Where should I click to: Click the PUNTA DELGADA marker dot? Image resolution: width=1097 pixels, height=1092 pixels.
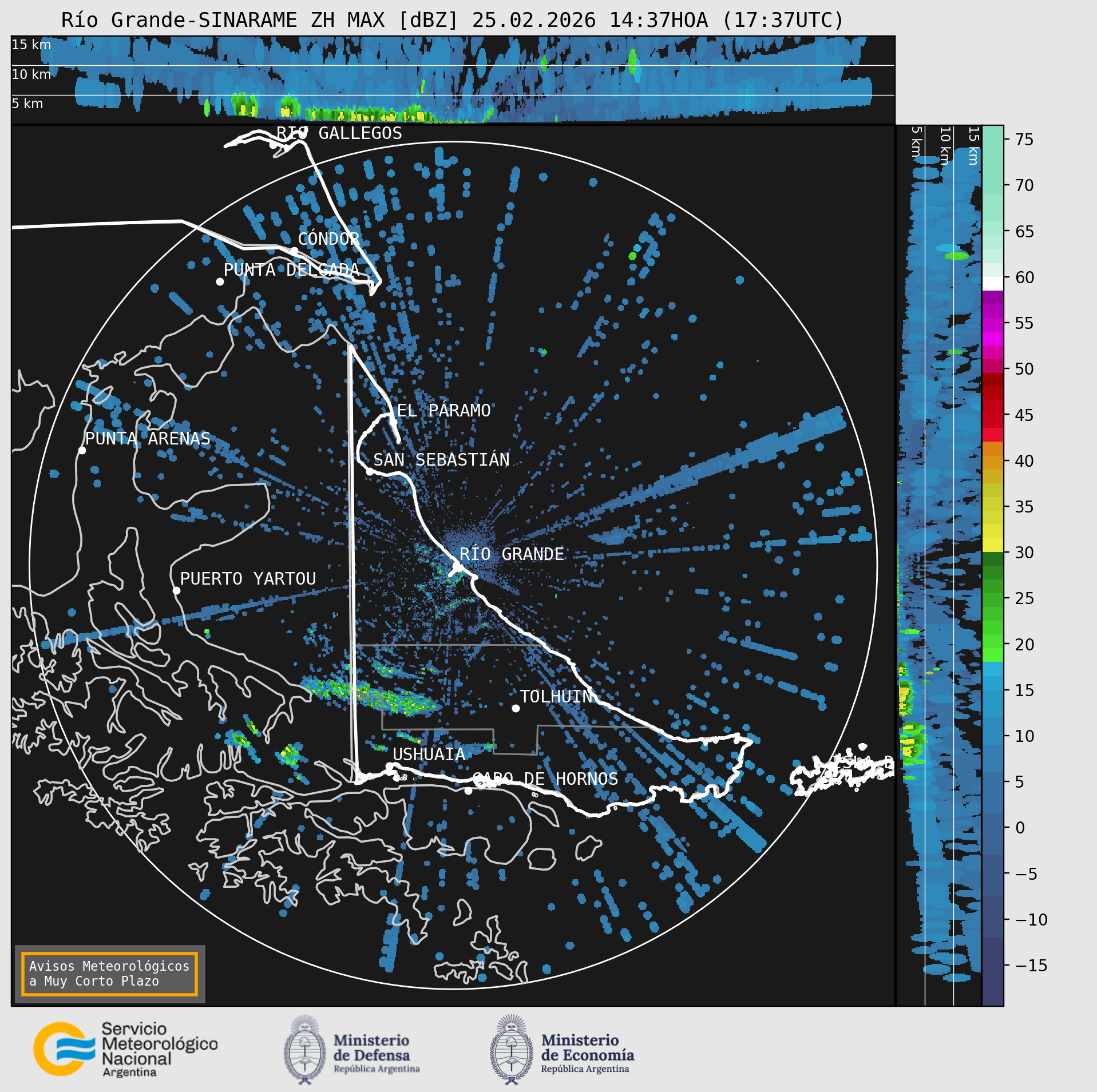[220, 281]
